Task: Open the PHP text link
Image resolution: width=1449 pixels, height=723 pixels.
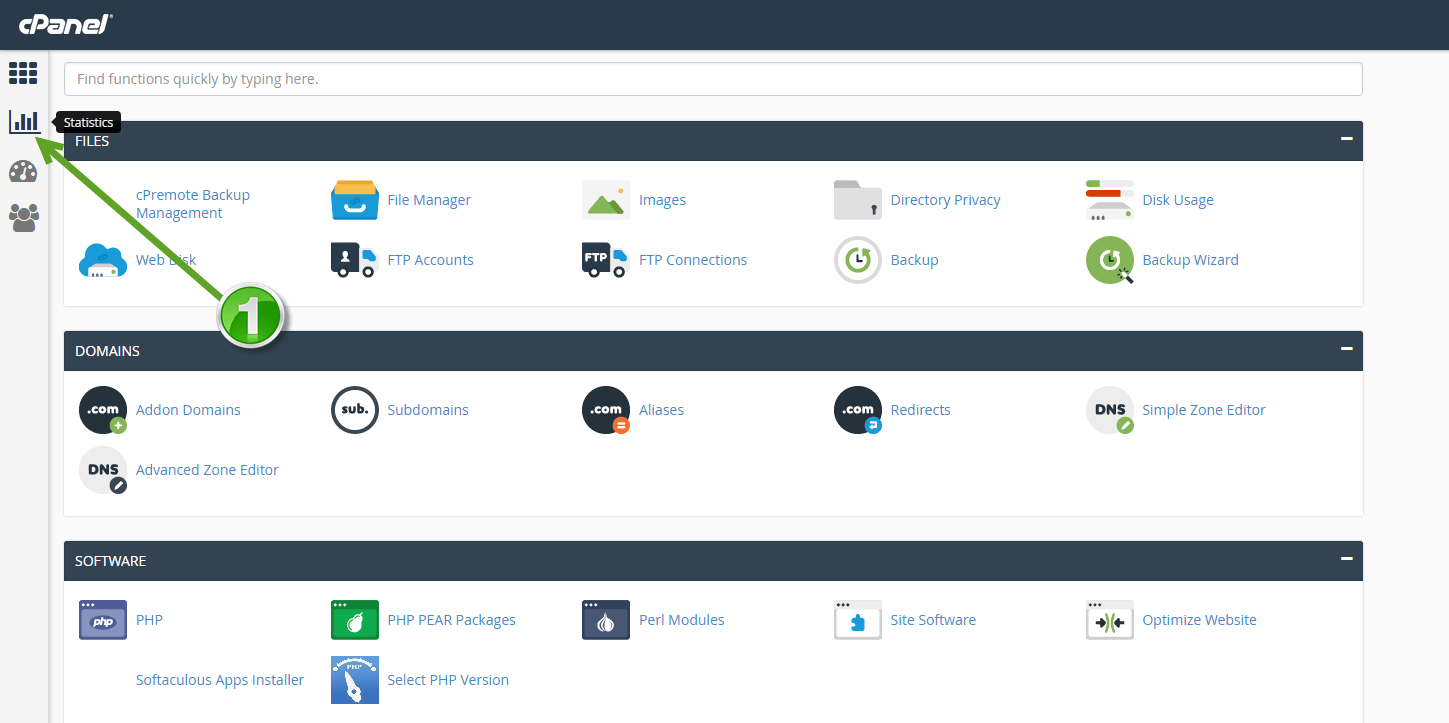Action: tap(149, 620)
